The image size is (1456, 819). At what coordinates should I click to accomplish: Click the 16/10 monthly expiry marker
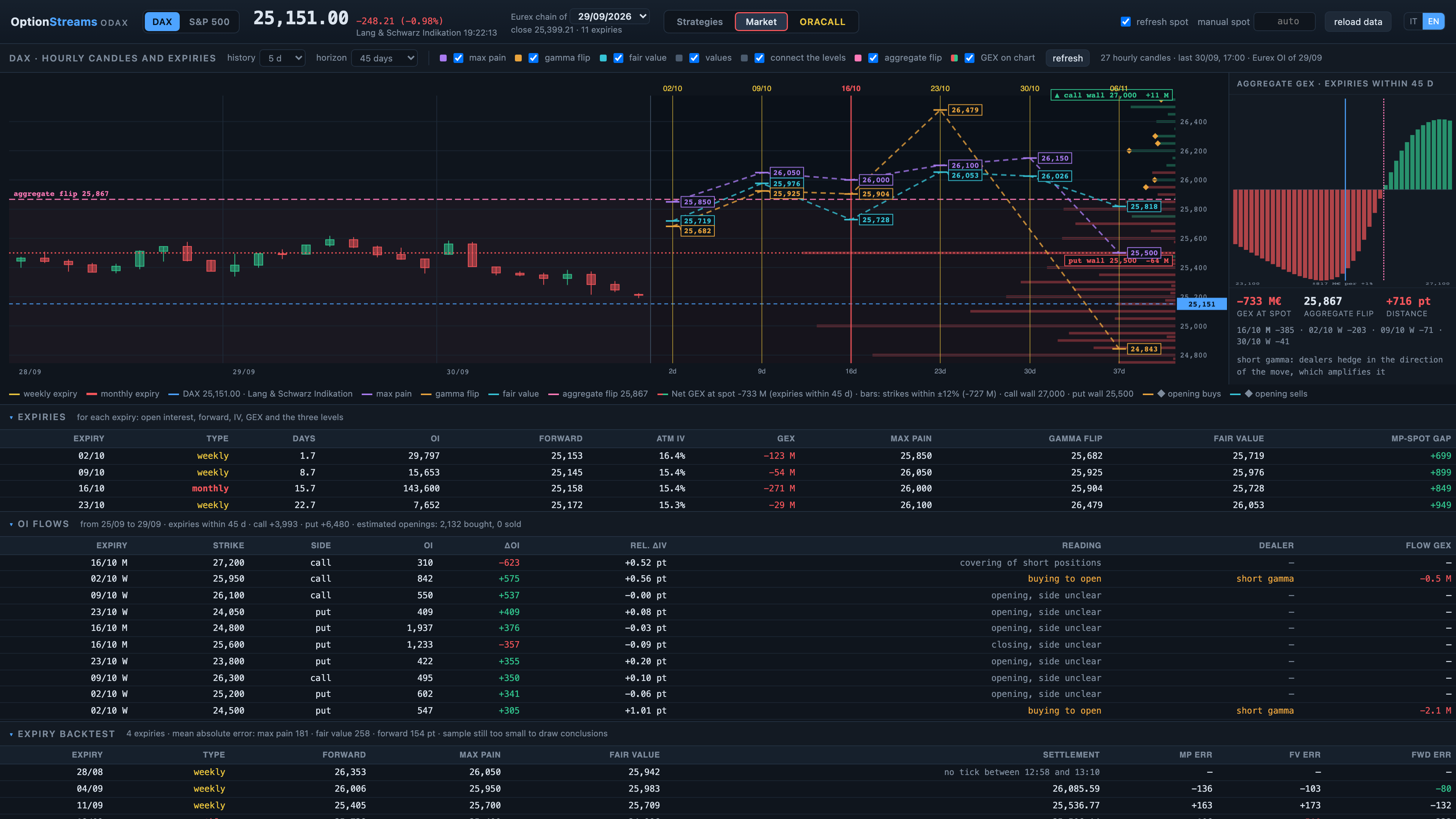(x=850, y=88)
